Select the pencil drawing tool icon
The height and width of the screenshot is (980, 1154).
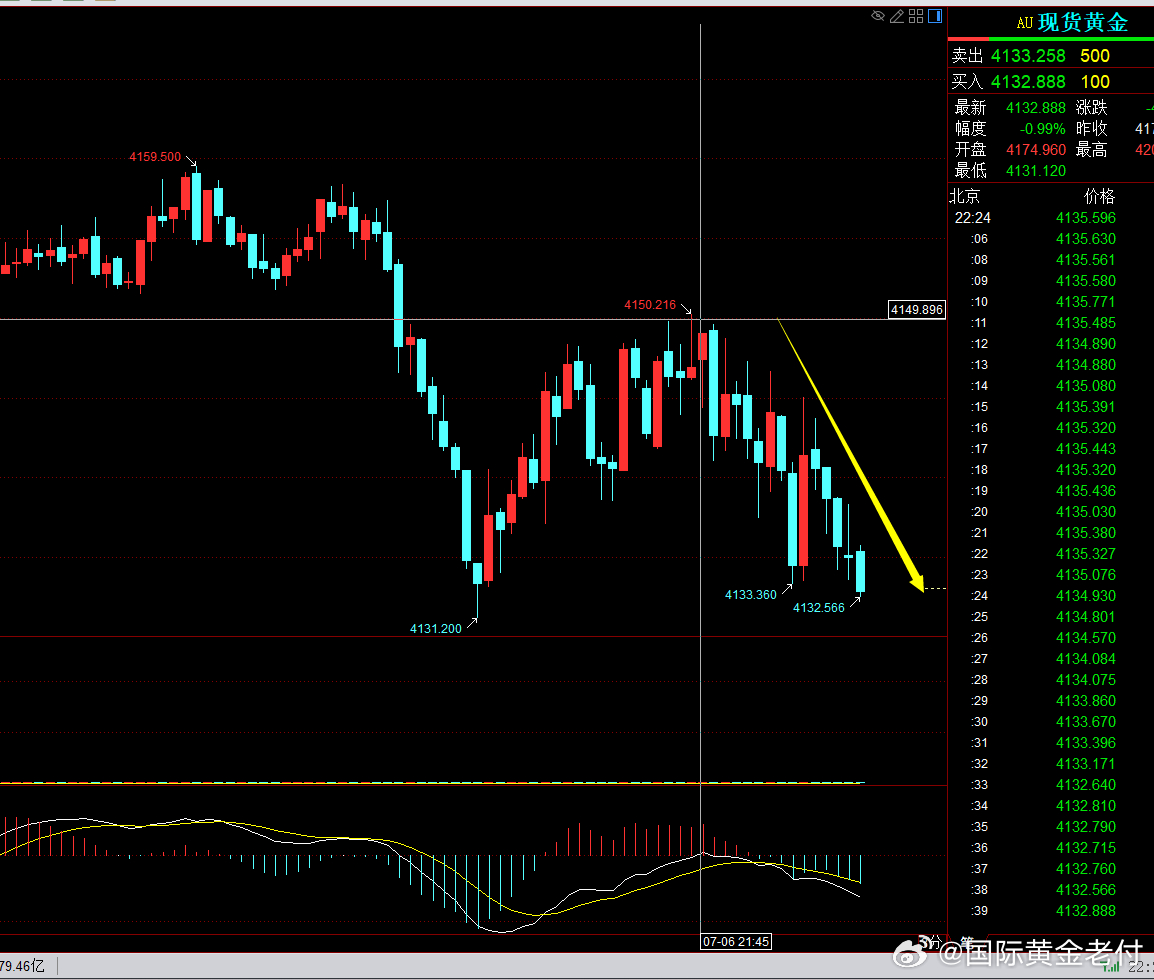click(x=897, y=16)
